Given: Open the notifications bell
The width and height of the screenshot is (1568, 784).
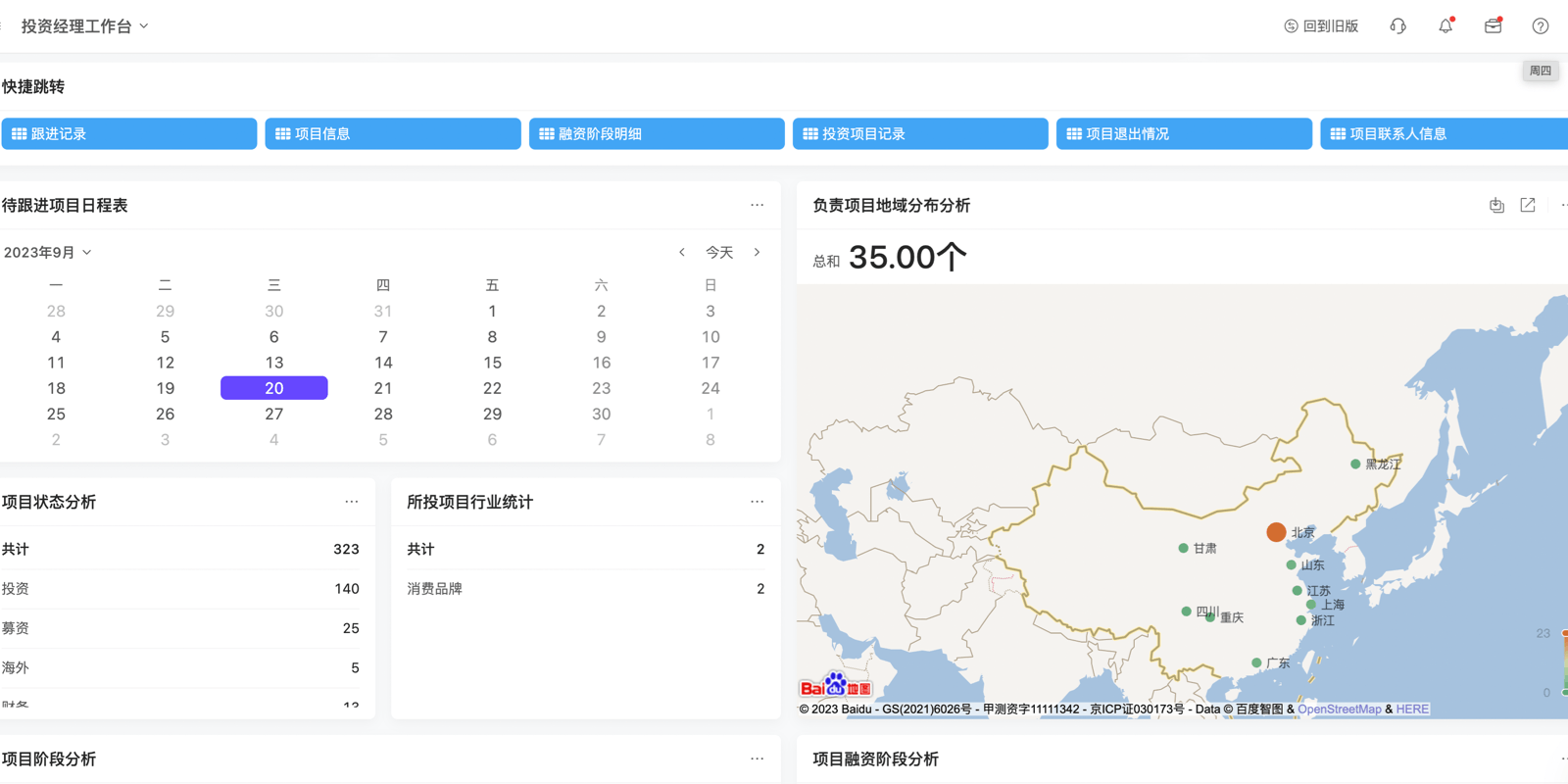Looking at the screenshot, I should [1445, 26].
